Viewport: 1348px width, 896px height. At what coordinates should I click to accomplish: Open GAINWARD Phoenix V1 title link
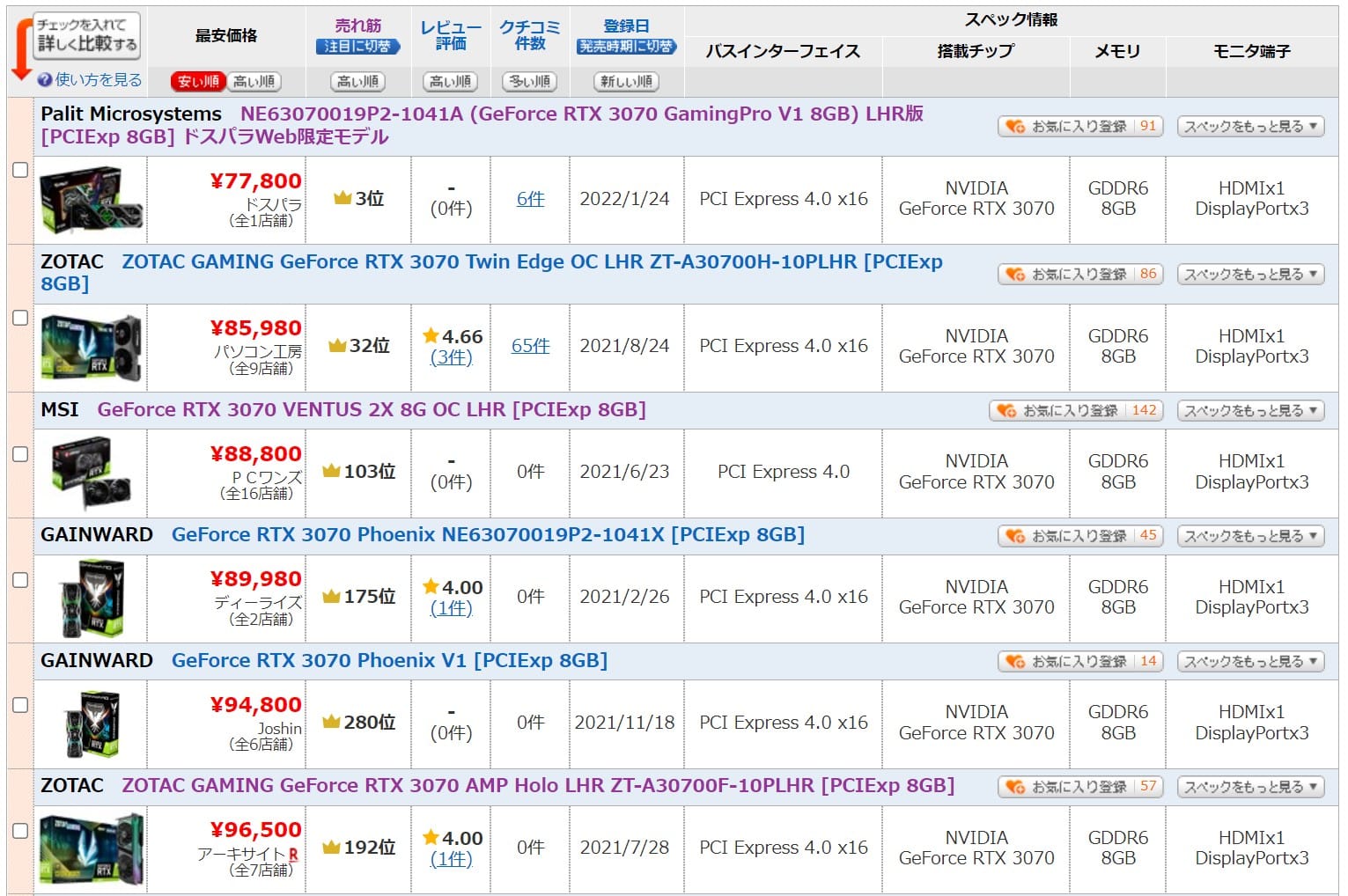[389, 661]
